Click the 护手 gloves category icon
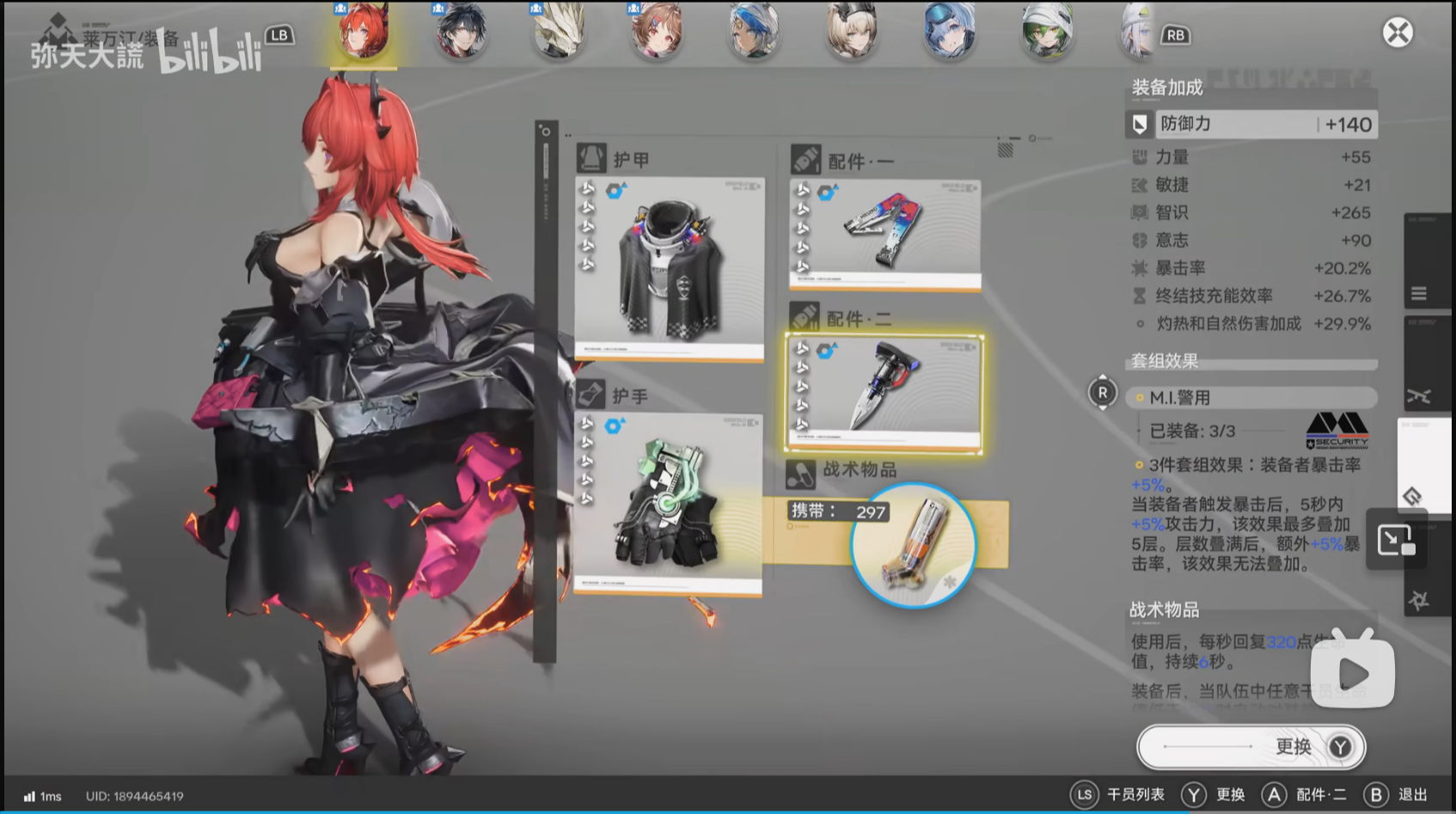Screen dimensions: 1456x814 590,395
